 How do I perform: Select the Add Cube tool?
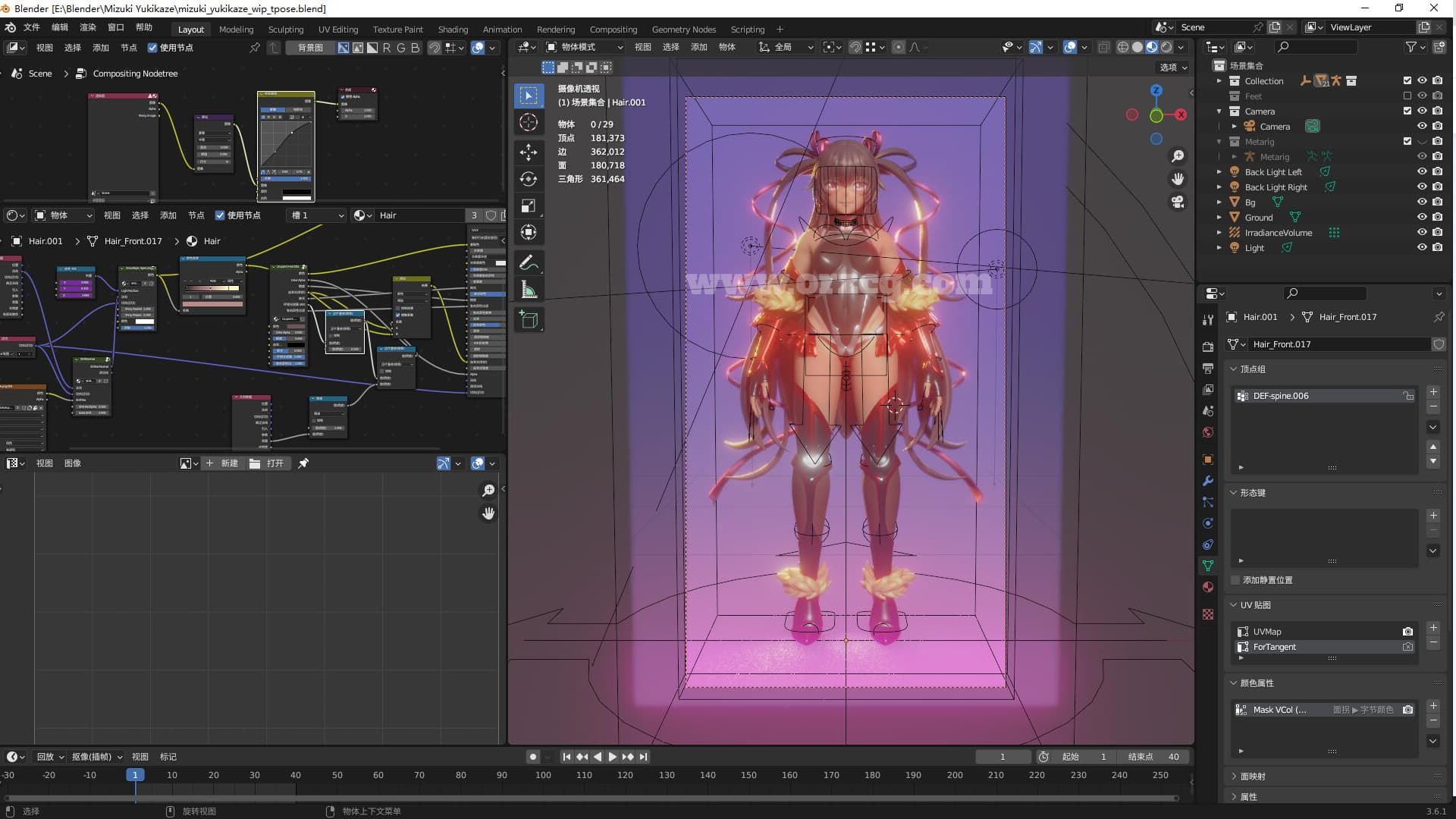(529, 320)
